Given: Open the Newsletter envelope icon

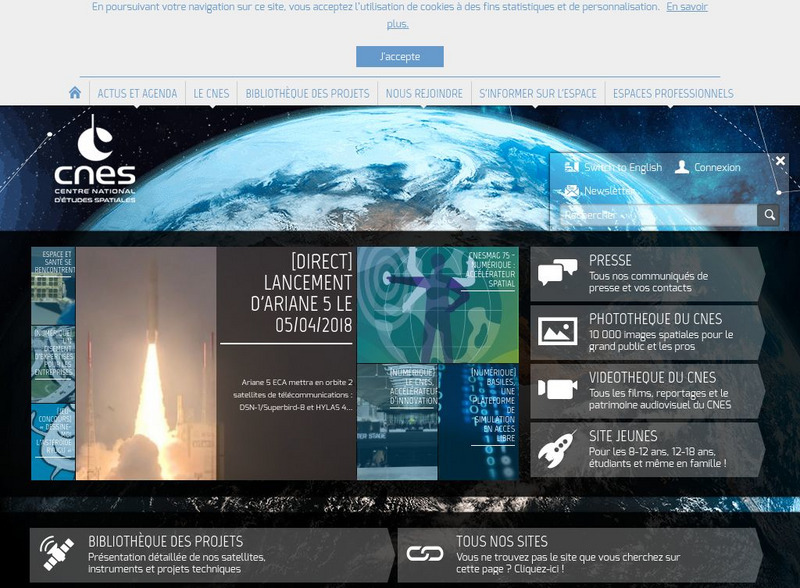Looking at the screenshot, I should 572,191.
